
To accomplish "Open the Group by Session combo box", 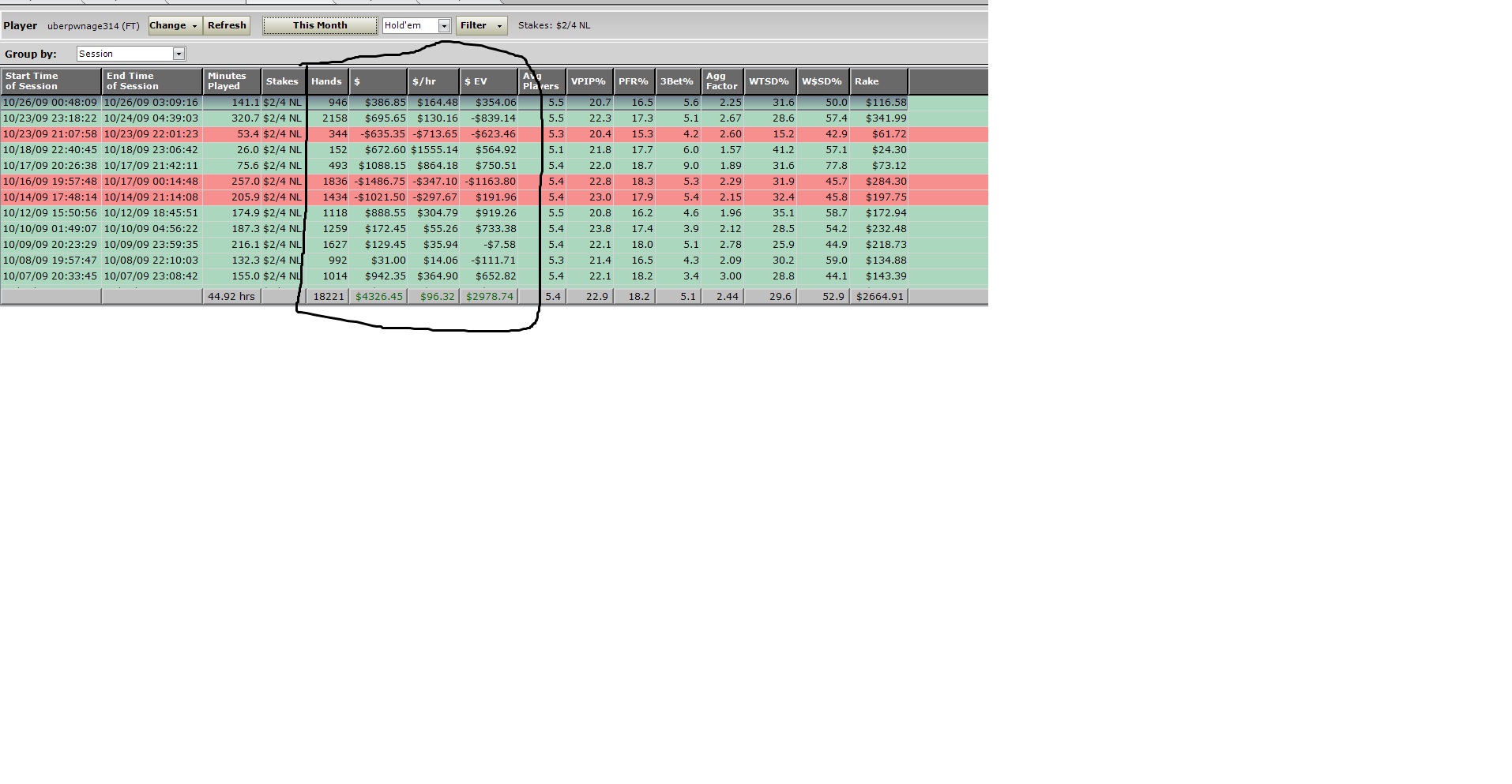I will [131, 54].
